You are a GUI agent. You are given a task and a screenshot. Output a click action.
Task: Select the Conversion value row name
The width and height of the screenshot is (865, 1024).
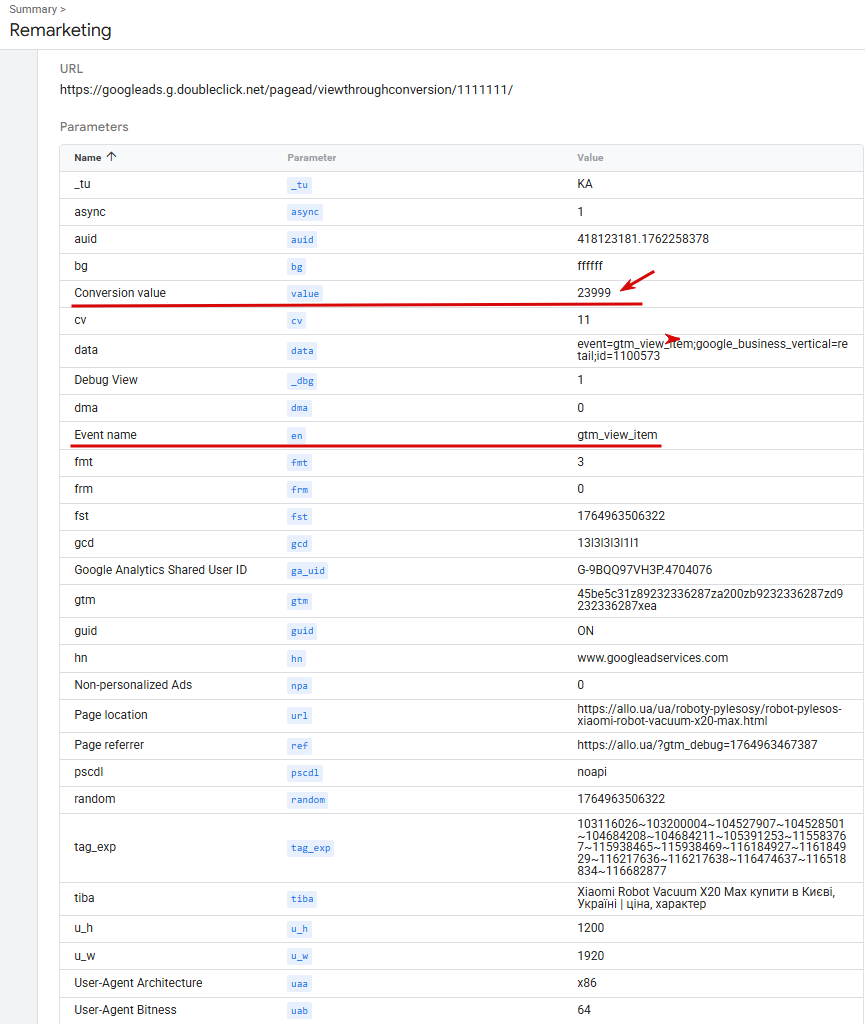tap(120, 293)
